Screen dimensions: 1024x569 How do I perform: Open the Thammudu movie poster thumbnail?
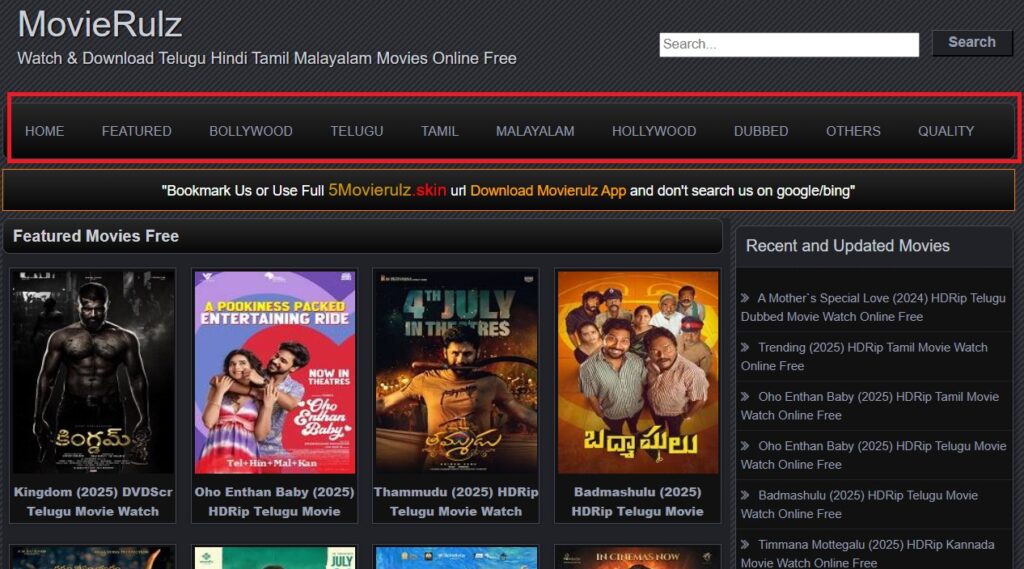click(456, 372)
